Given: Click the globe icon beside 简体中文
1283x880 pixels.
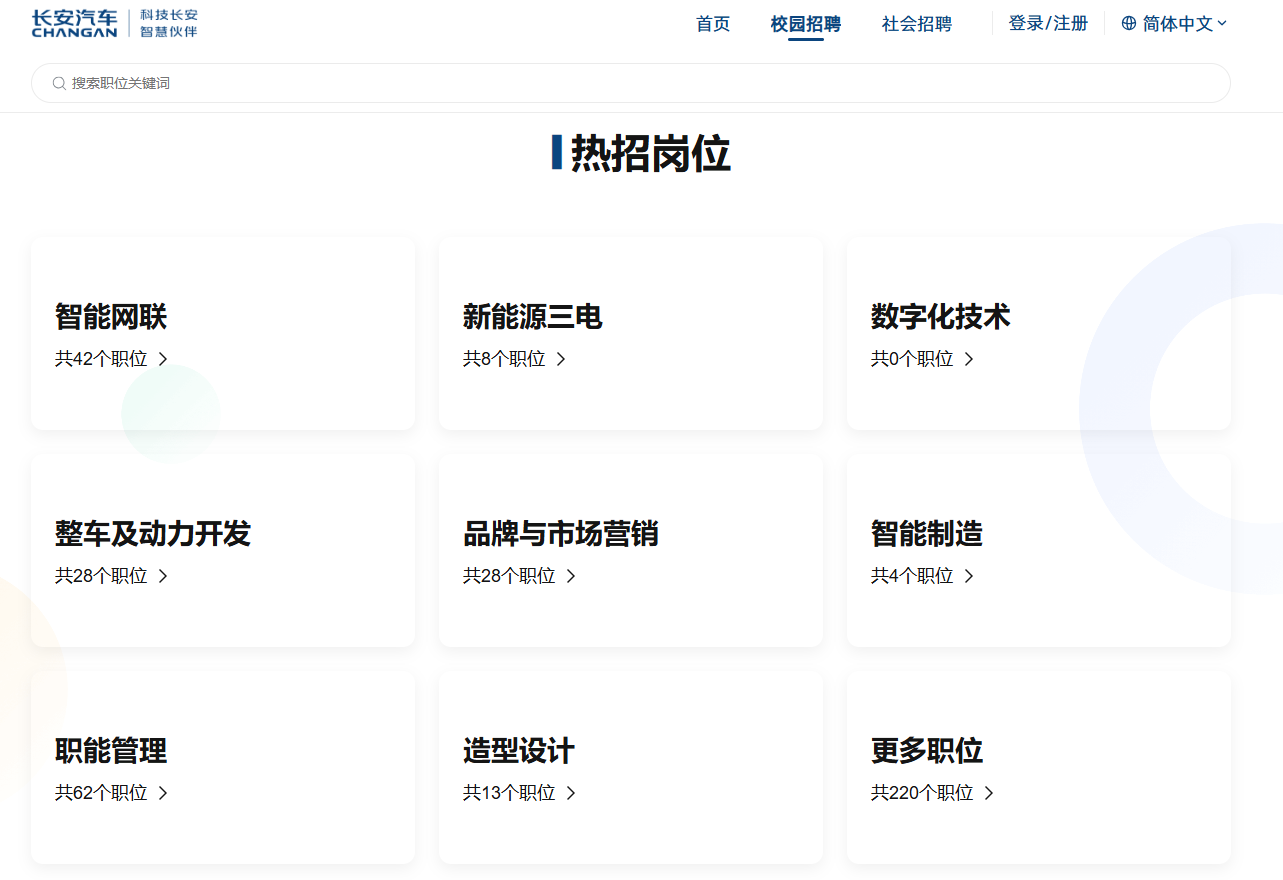Looking at the screenshot, I should [x=1129, y=22].
